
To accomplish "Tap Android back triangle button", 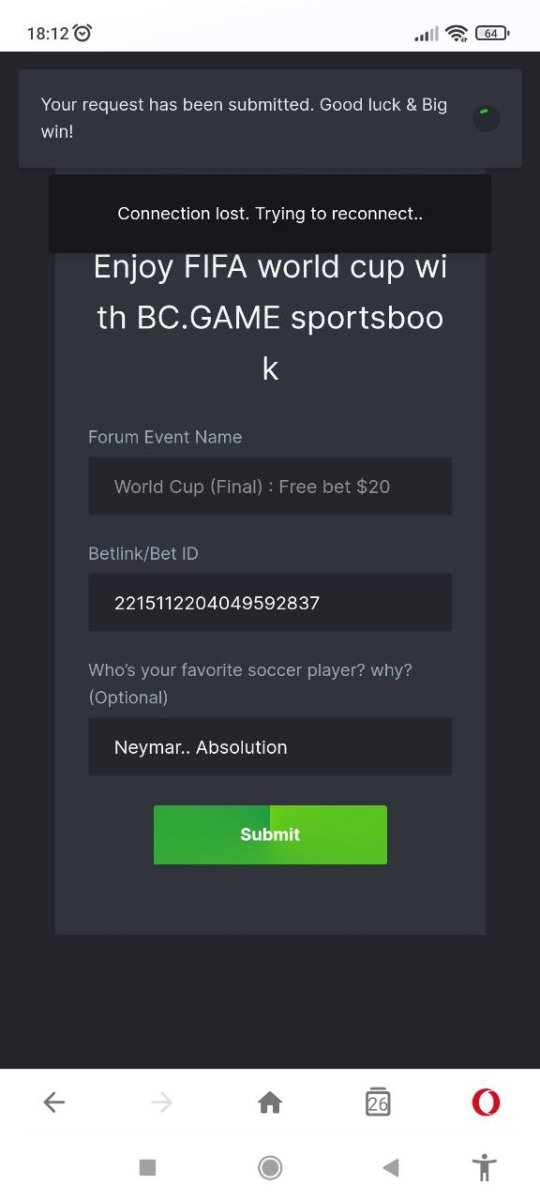I will coord(391,1166).
